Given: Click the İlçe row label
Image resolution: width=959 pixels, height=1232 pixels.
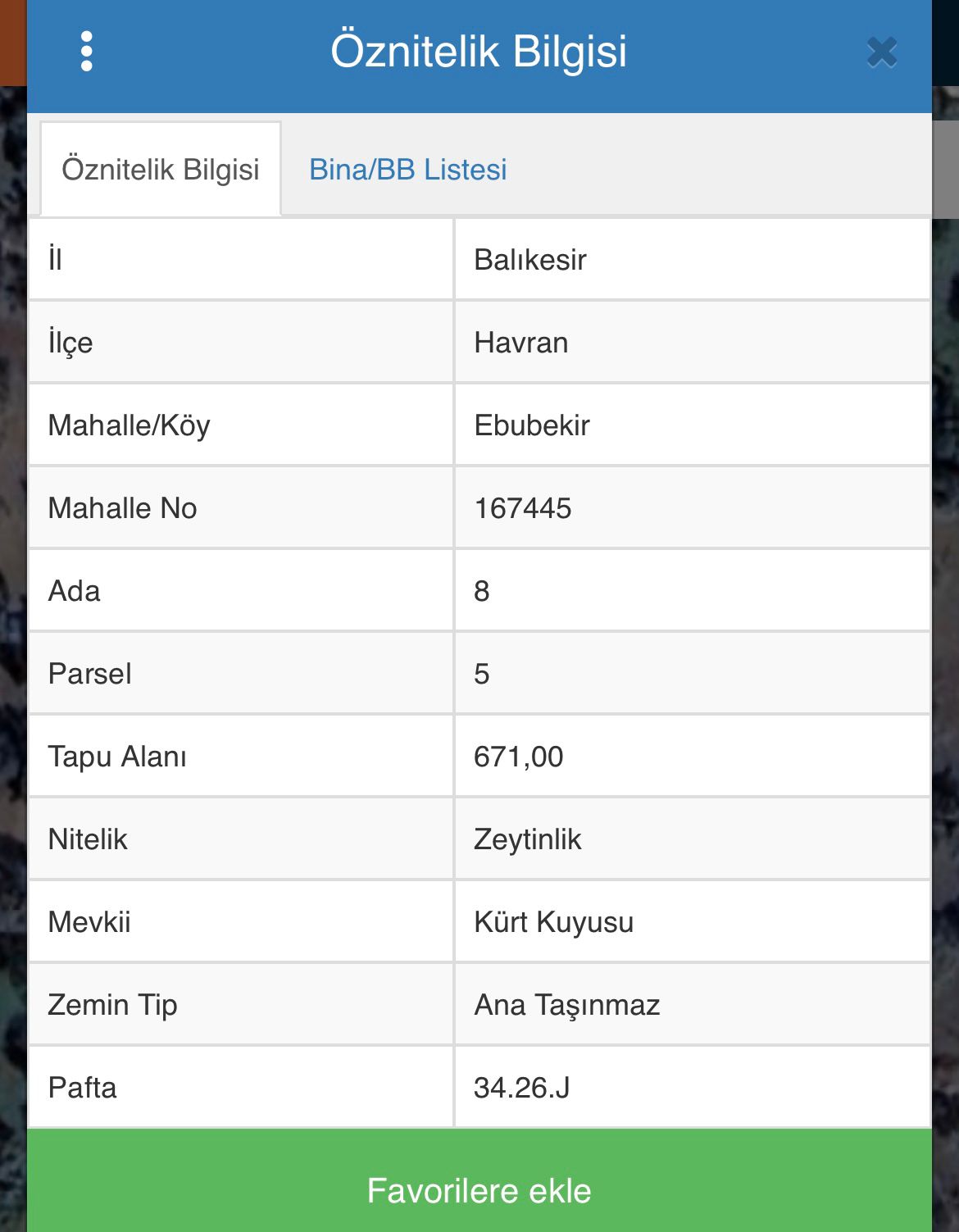Looking at the screenshot, I should tap(70, 343).
